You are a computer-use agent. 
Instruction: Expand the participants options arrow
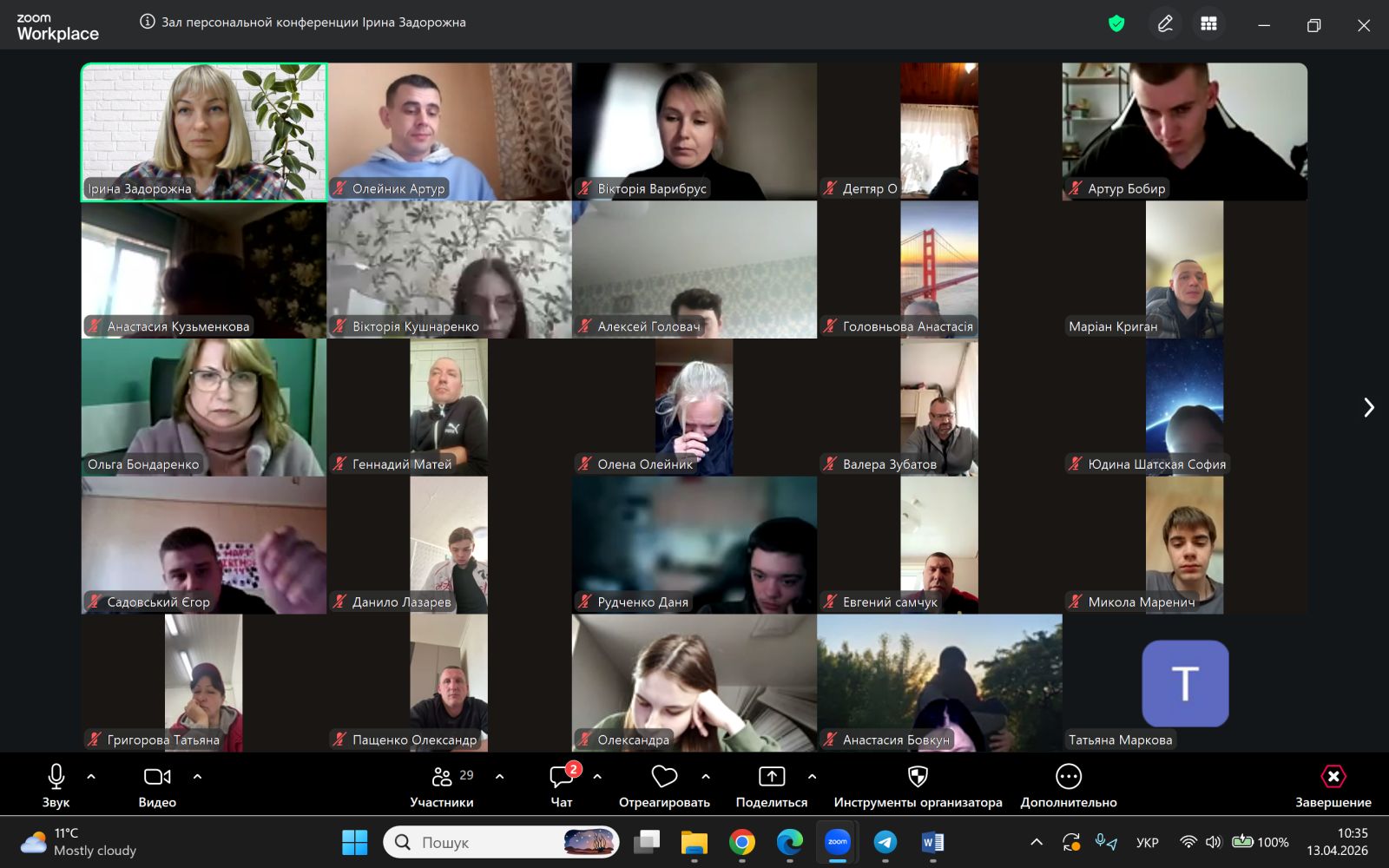click(x=499, y=776)
